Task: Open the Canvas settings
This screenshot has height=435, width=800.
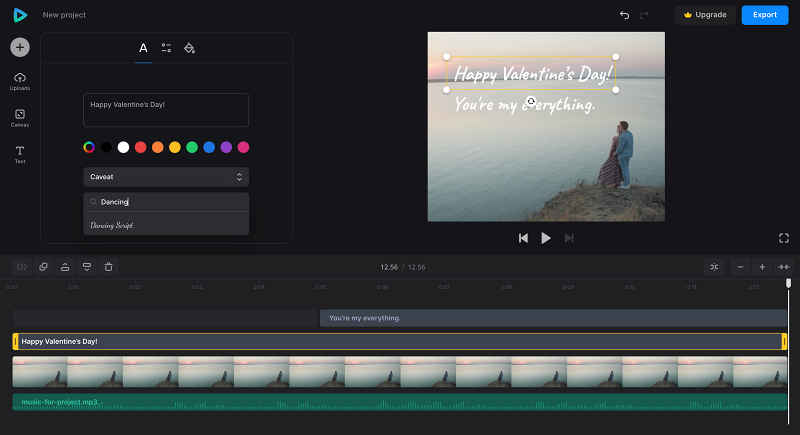Action: coord(20,118)
